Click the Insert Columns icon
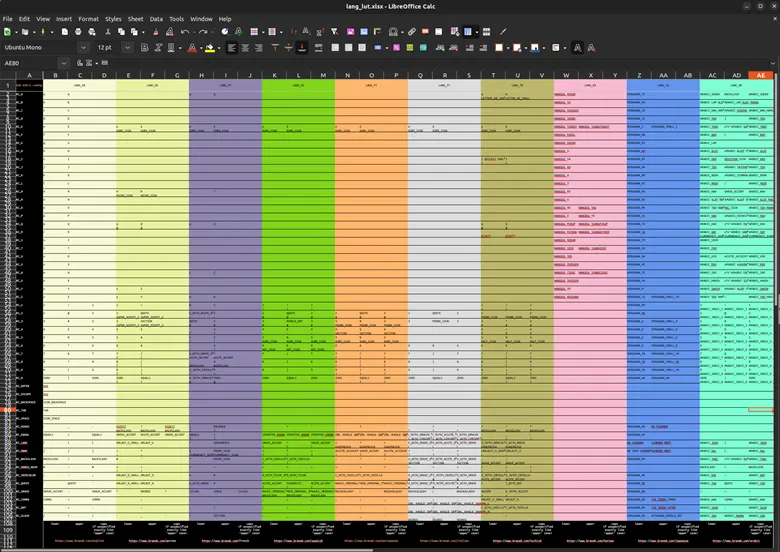 [272, 32]
